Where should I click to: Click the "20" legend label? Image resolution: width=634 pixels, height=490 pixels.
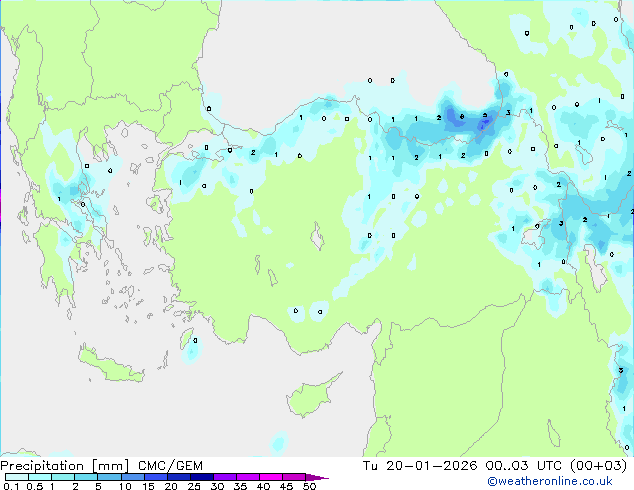click(171, 486)
